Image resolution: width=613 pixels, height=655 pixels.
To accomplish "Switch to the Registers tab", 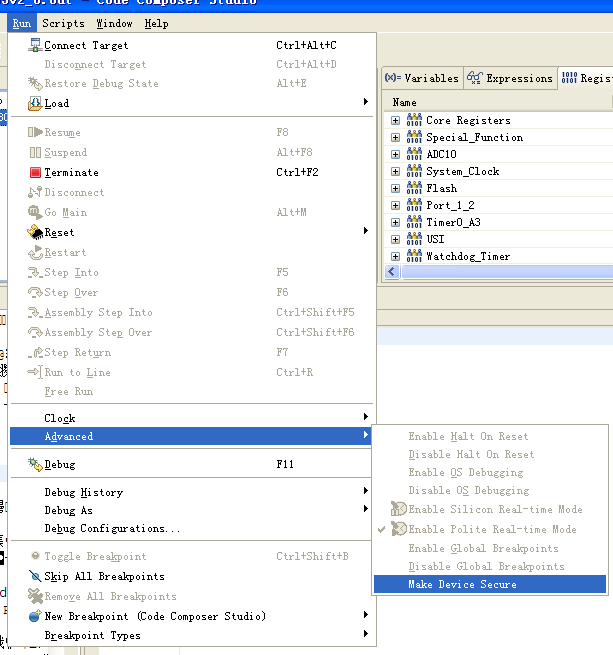I will point(586,78).
